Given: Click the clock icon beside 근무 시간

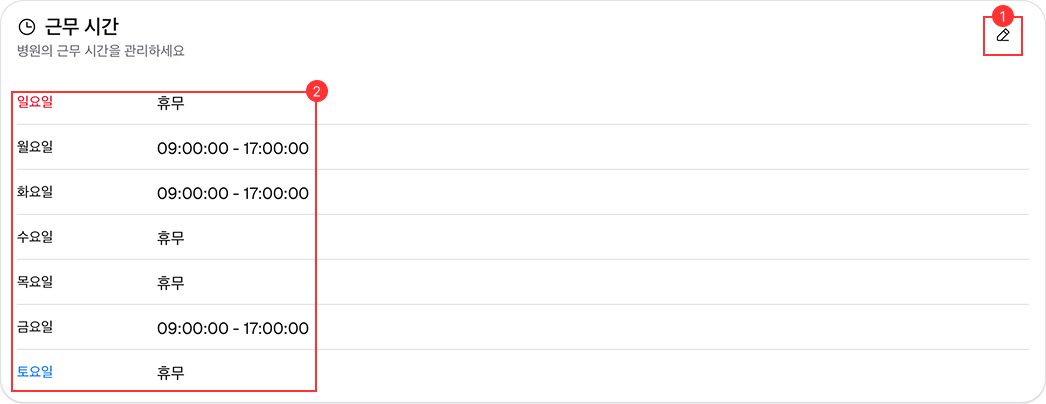Looking at the screenshot, I should click(x=27, y=27).
